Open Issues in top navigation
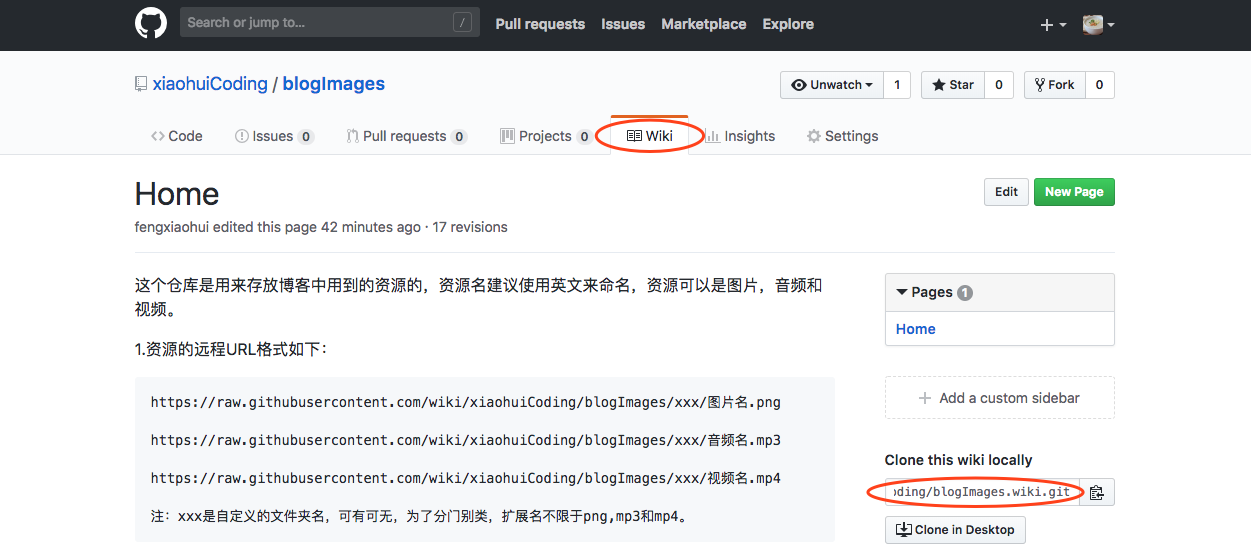The height and width of the screenshot is (550, 1251). (623, 24)
